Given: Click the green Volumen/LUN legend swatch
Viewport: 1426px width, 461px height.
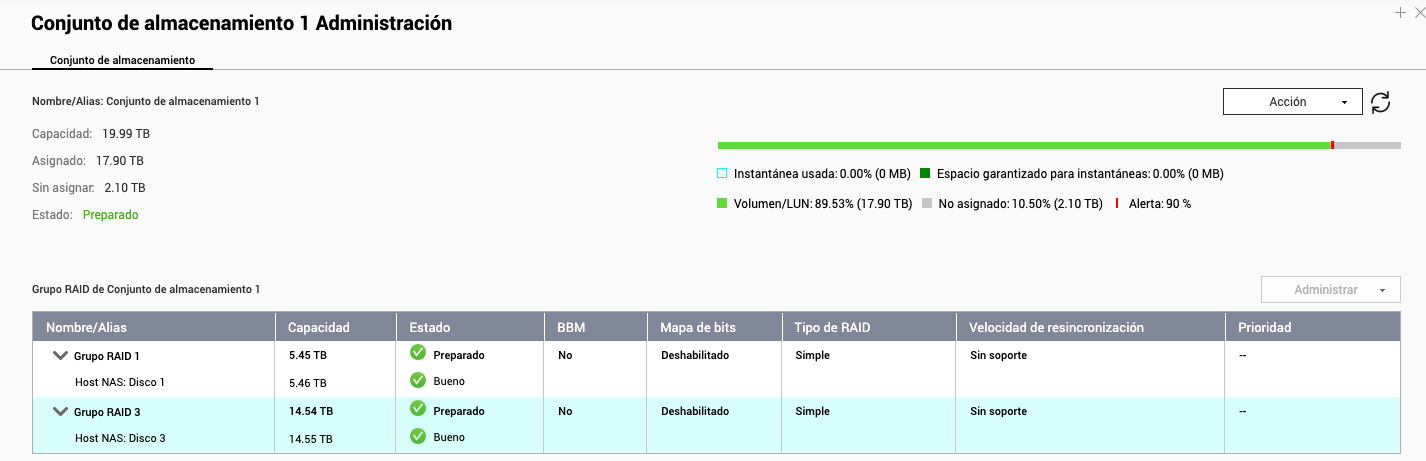Looking at the screenshot, I should pyautogui.click(x=723, y=203).
